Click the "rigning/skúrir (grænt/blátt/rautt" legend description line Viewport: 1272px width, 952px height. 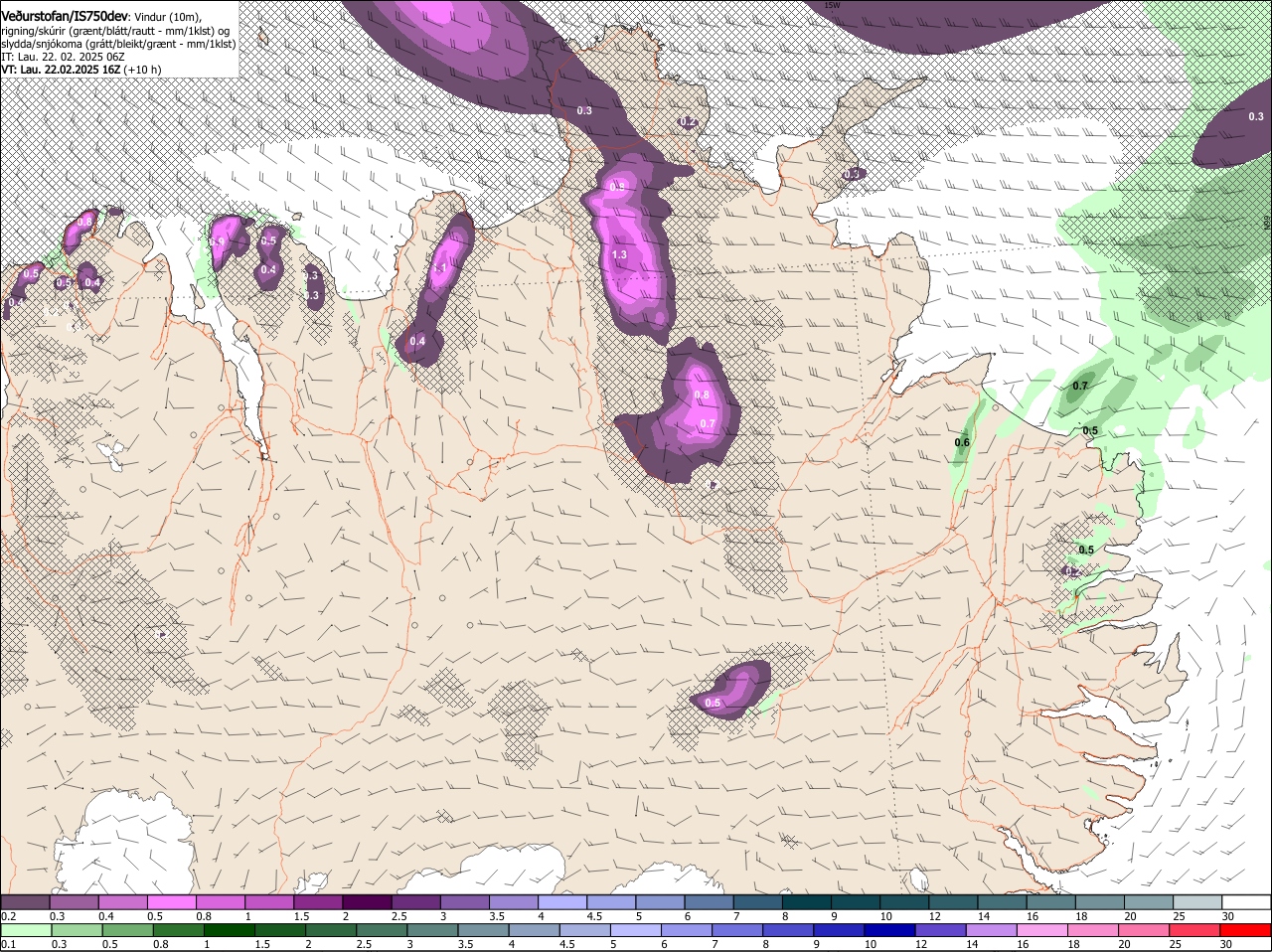(x=115, y=31)
